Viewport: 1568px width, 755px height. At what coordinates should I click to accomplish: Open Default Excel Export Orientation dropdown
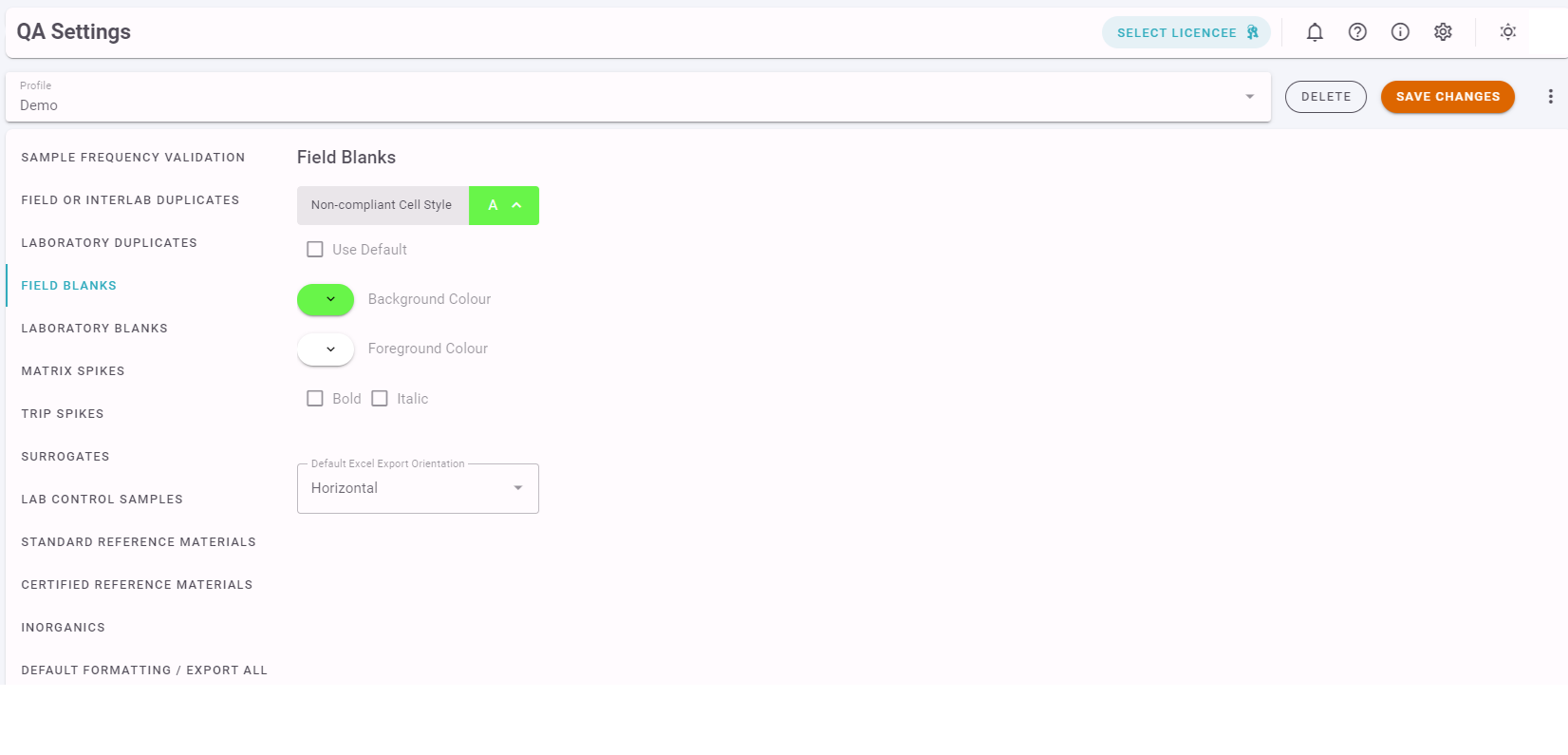418,488
